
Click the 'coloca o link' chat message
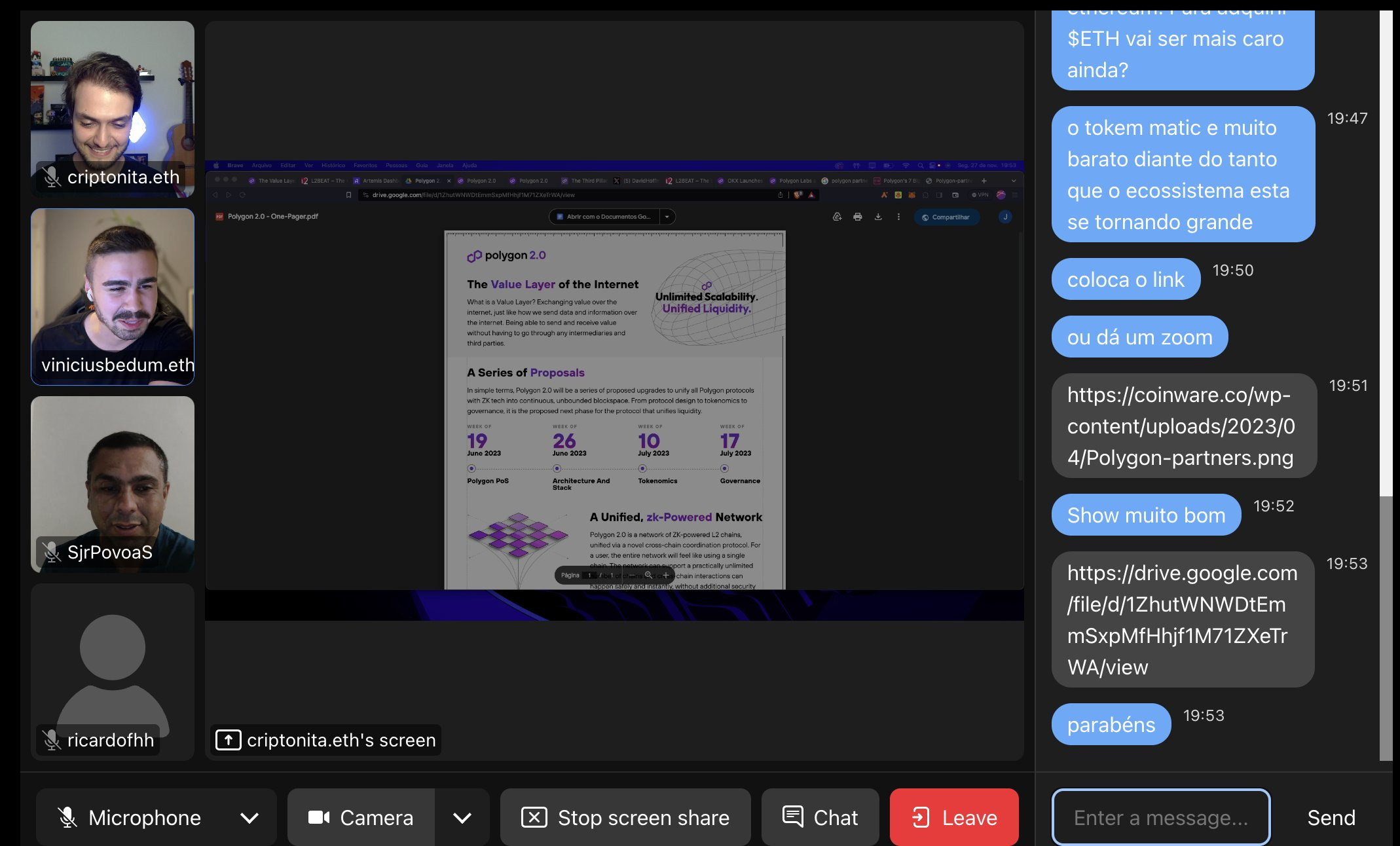tap(1126, 280)
